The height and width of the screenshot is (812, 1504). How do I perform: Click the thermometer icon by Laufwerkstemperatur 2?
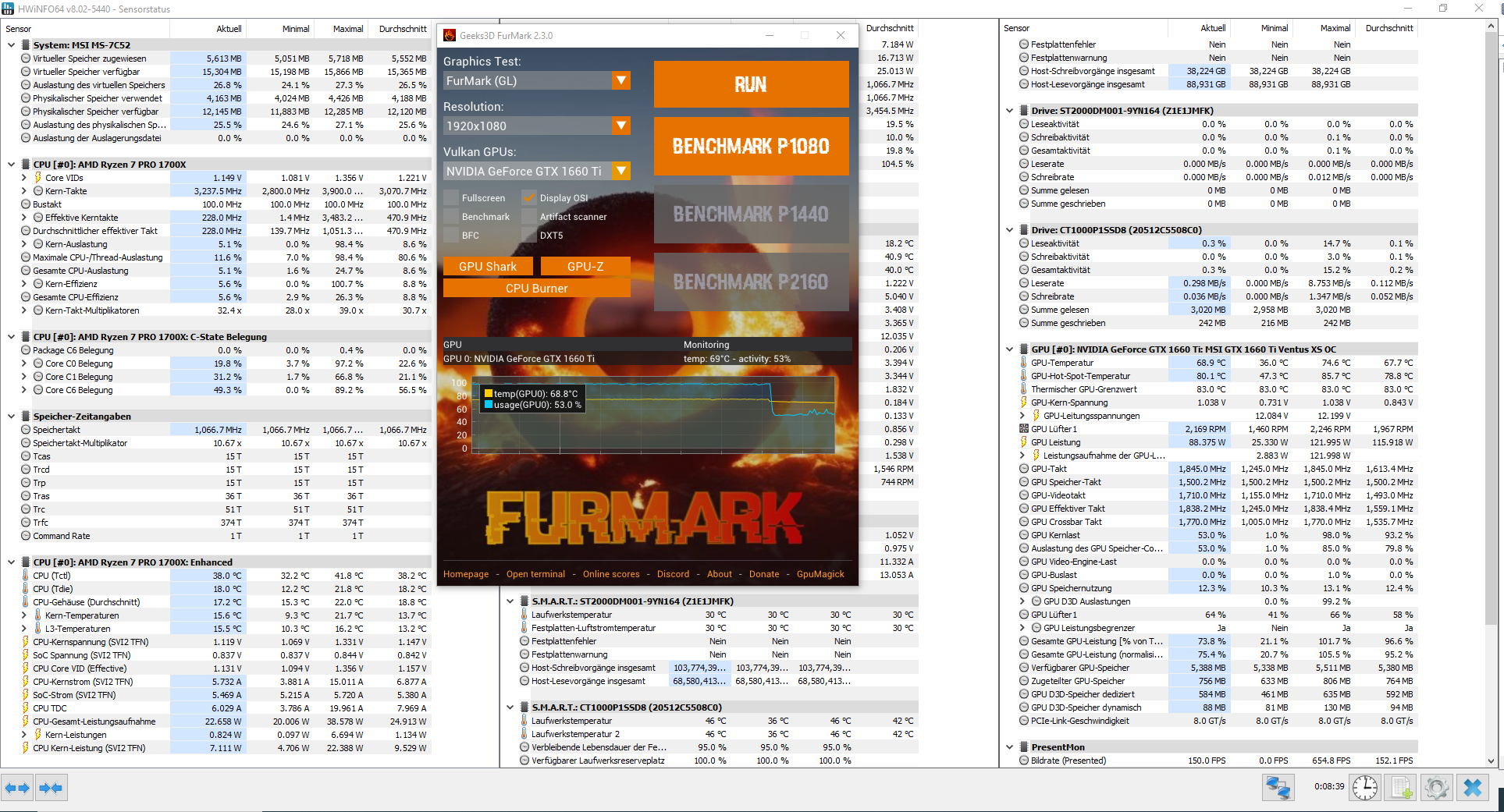click(524, 734)
